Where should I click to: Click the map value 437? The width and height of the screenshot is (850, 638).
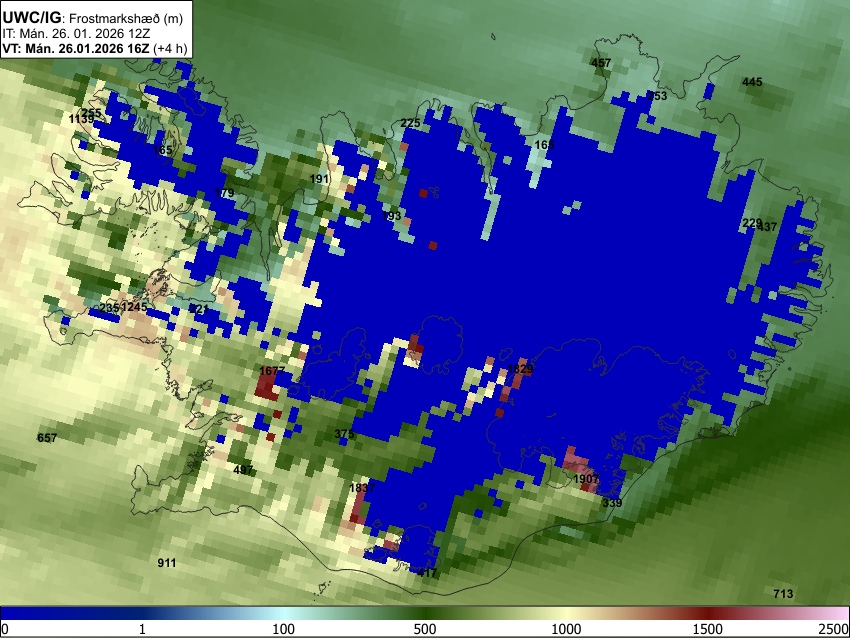coord(768,227)
